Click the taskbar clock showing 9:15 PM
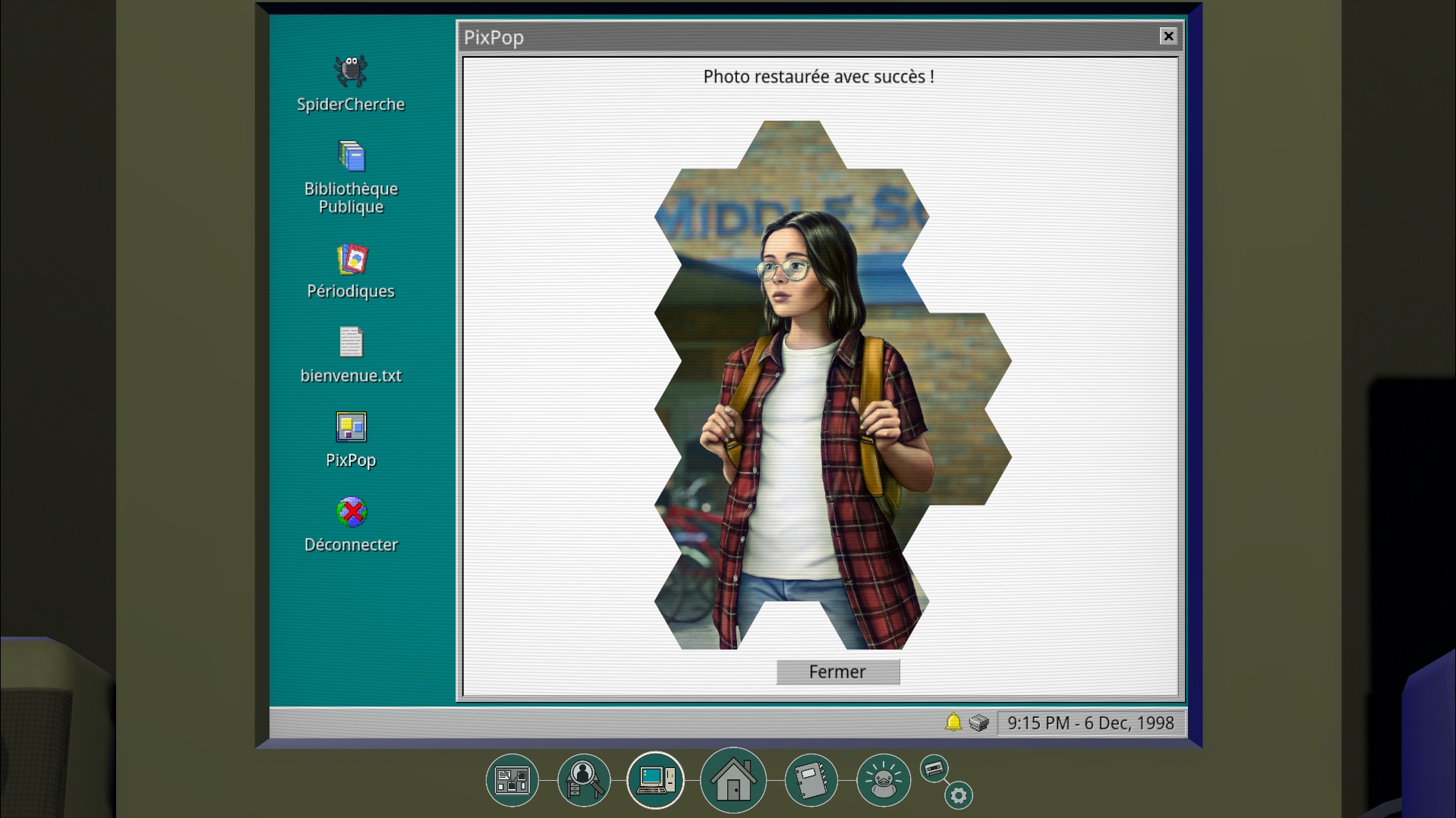Viewport: 1456px width, 818px height. pos(1090,723)
